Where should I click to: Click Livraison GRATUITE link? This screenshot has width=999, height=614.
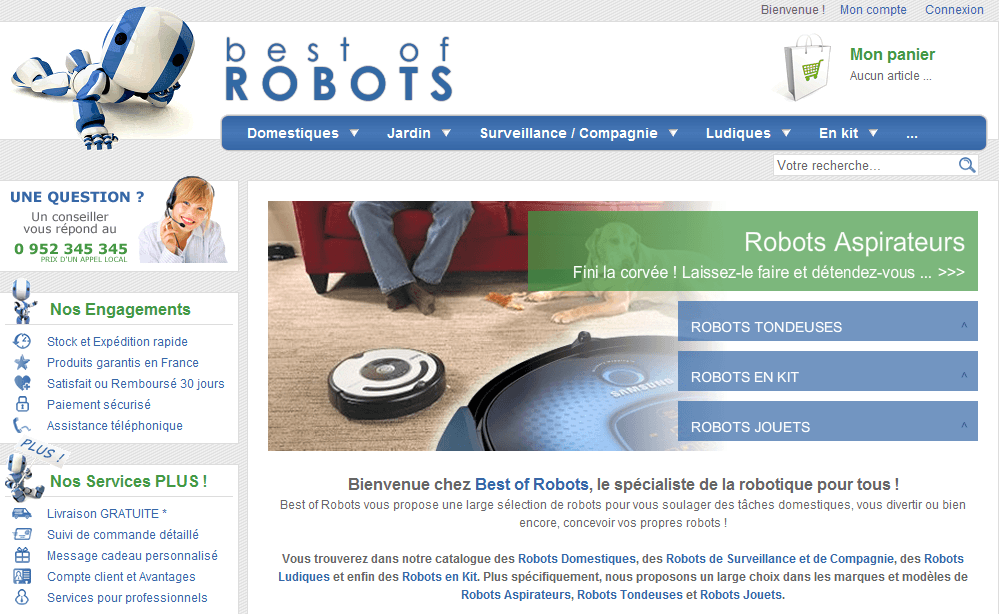(107, 513)
